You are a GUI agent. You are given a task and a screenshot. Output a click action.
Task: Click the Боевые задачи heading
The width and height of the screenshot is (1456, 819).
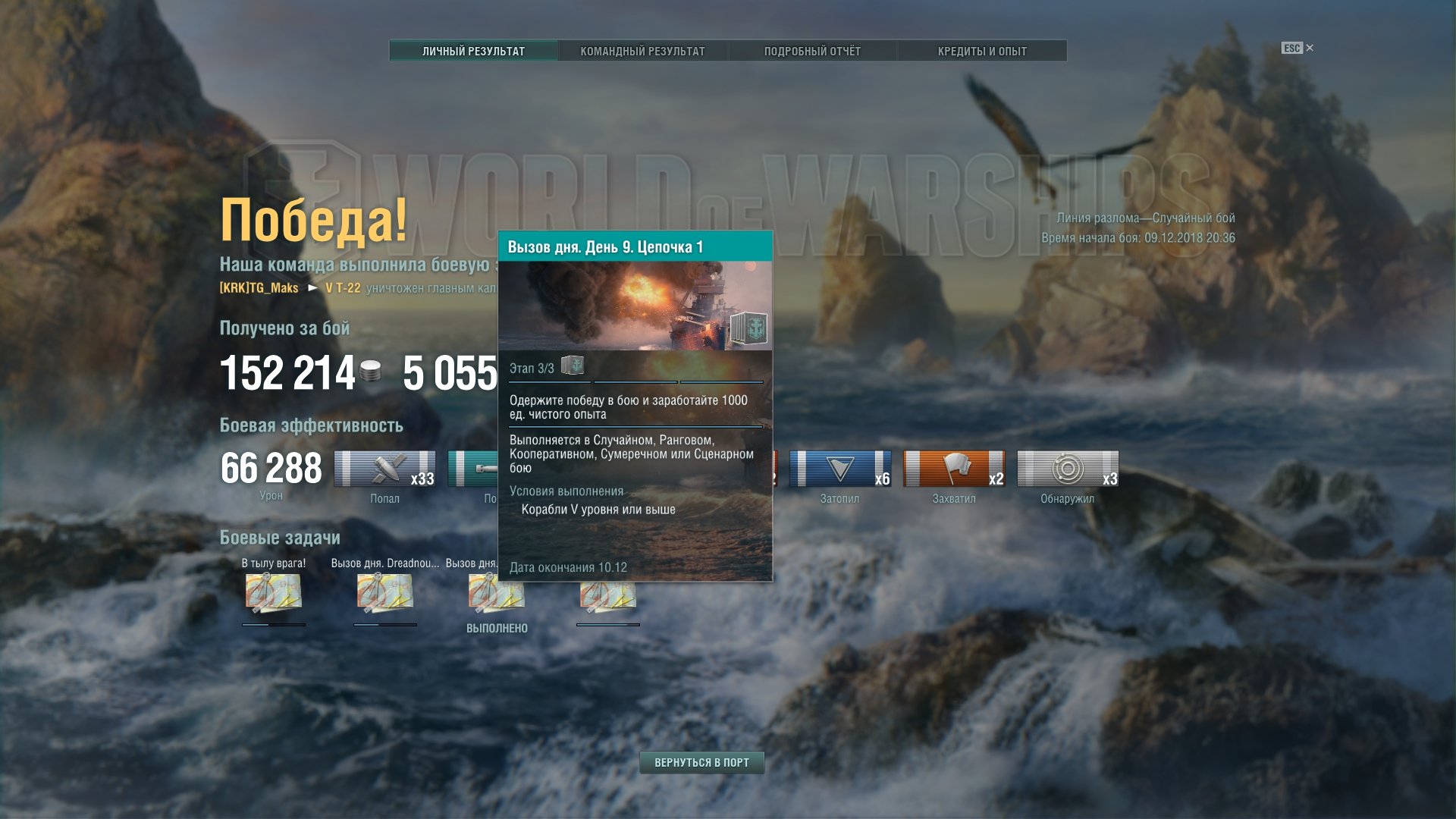280,538
